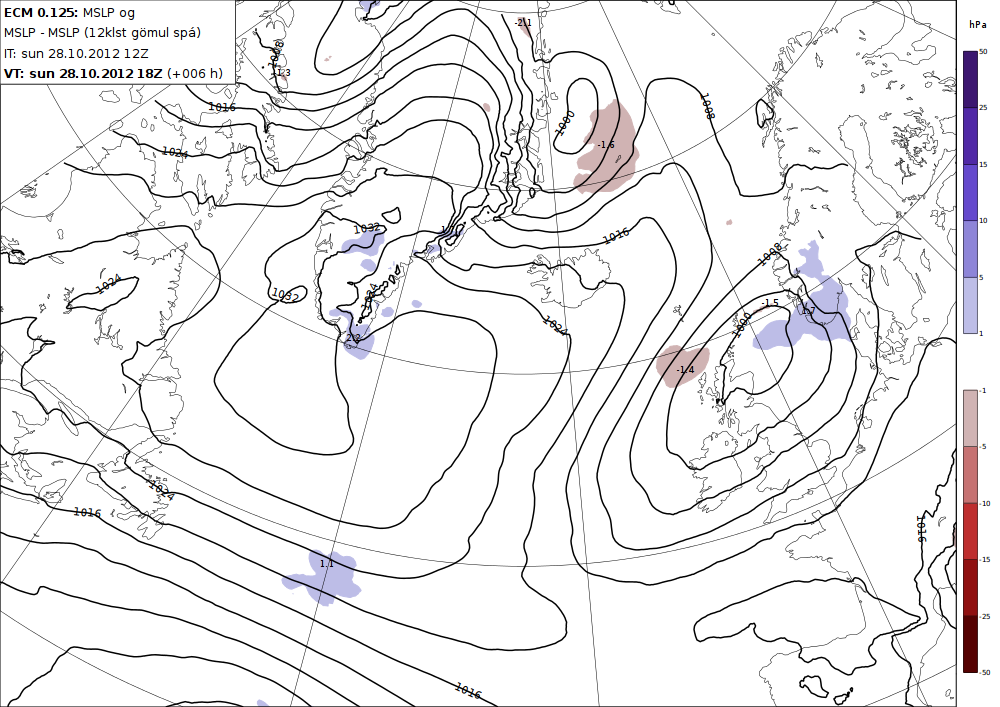1000x707 pixels.
Task: Click the blue shaded region containing 1.1
Action: click(x=322, y=577)
